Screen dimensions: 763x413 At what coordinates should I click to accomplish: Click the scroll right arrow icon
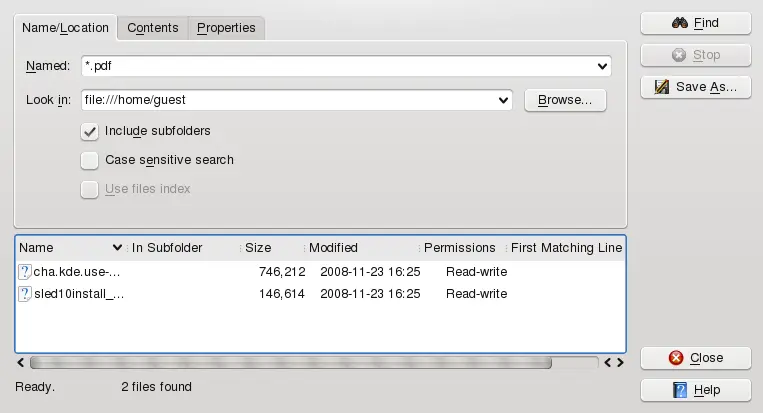click(x=620, y=362)
